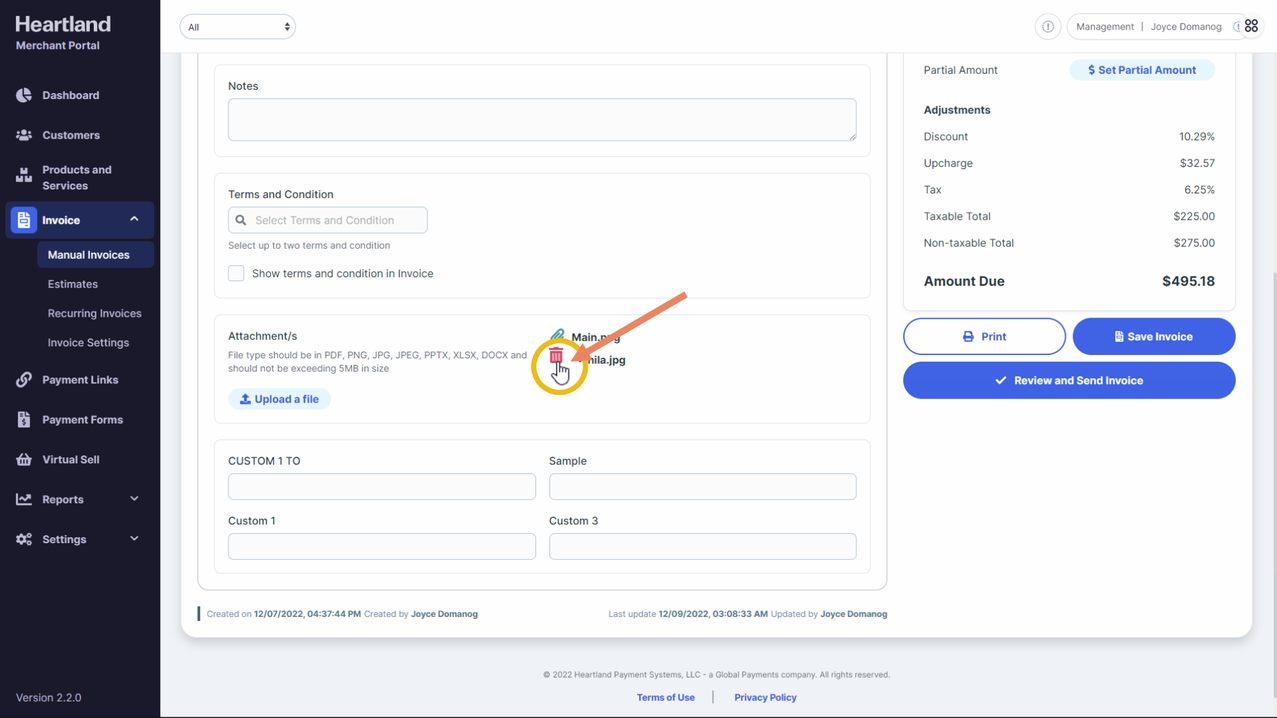
Task: Click the red trash icon beside the attachment
Action: click(x=556, y=356)
